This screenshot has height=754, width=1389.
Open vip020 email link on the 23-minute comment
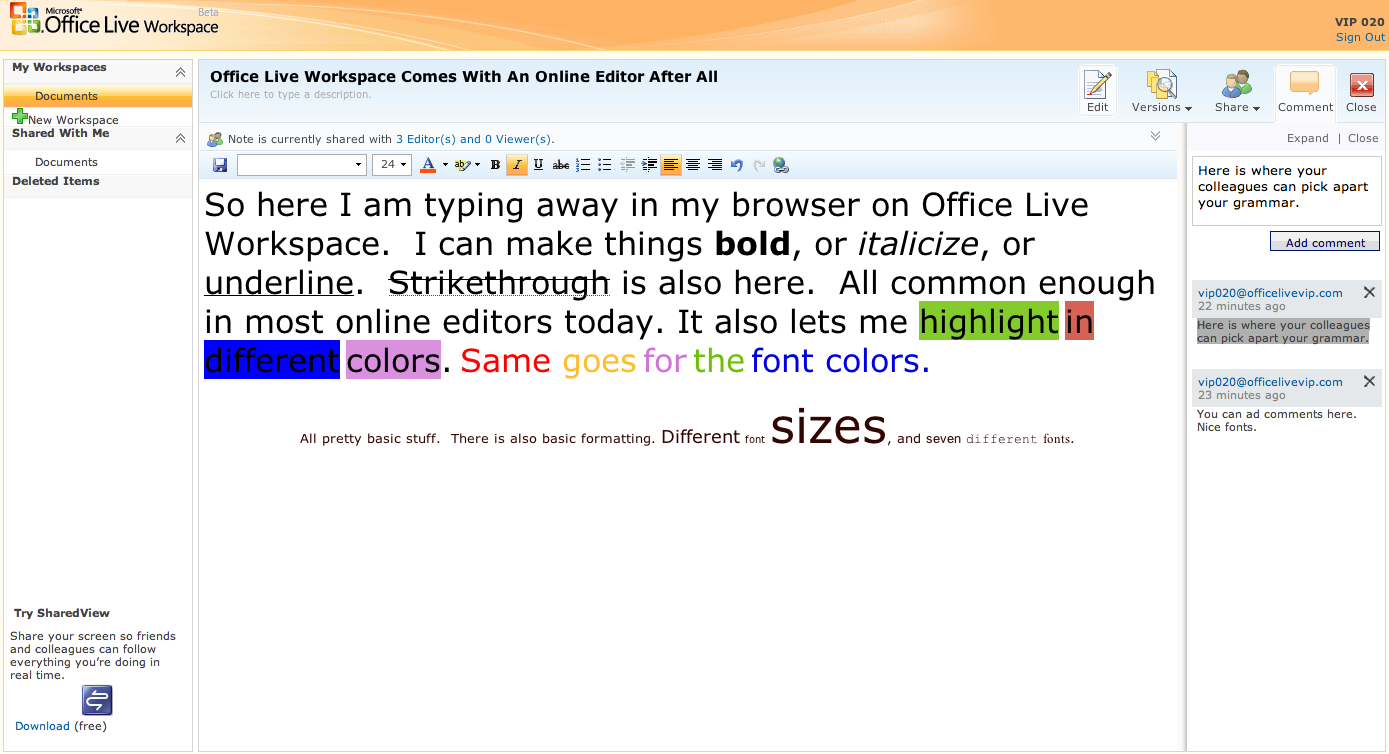pyautogui.click(x=1270, y=382)
